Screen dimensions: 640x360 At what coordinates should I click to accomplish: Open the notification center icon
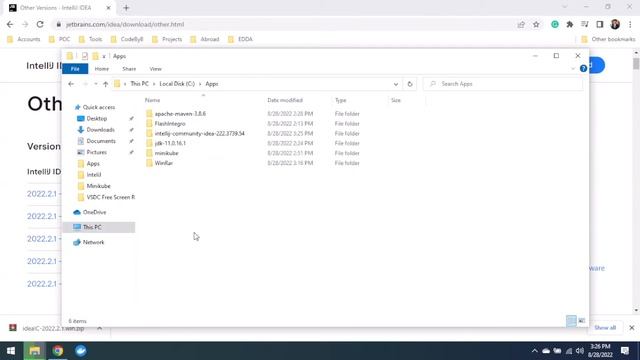[625, 351]
